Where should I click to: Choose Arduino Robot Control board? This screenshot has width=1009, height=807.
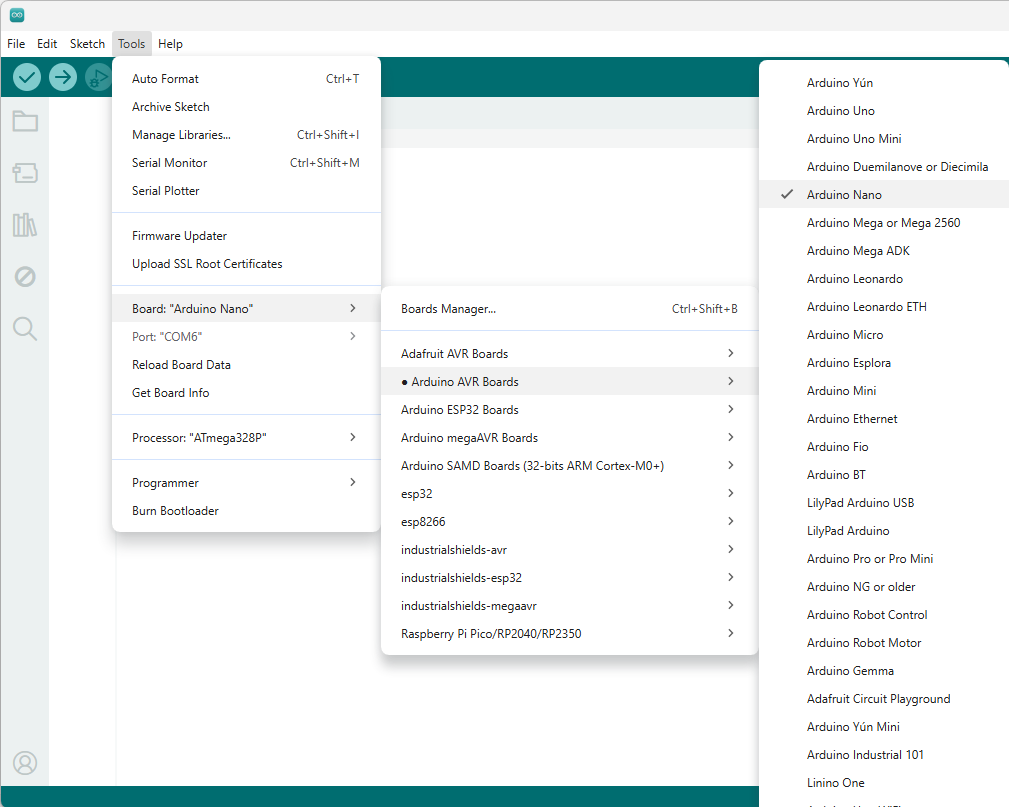[x=884, y=615]
